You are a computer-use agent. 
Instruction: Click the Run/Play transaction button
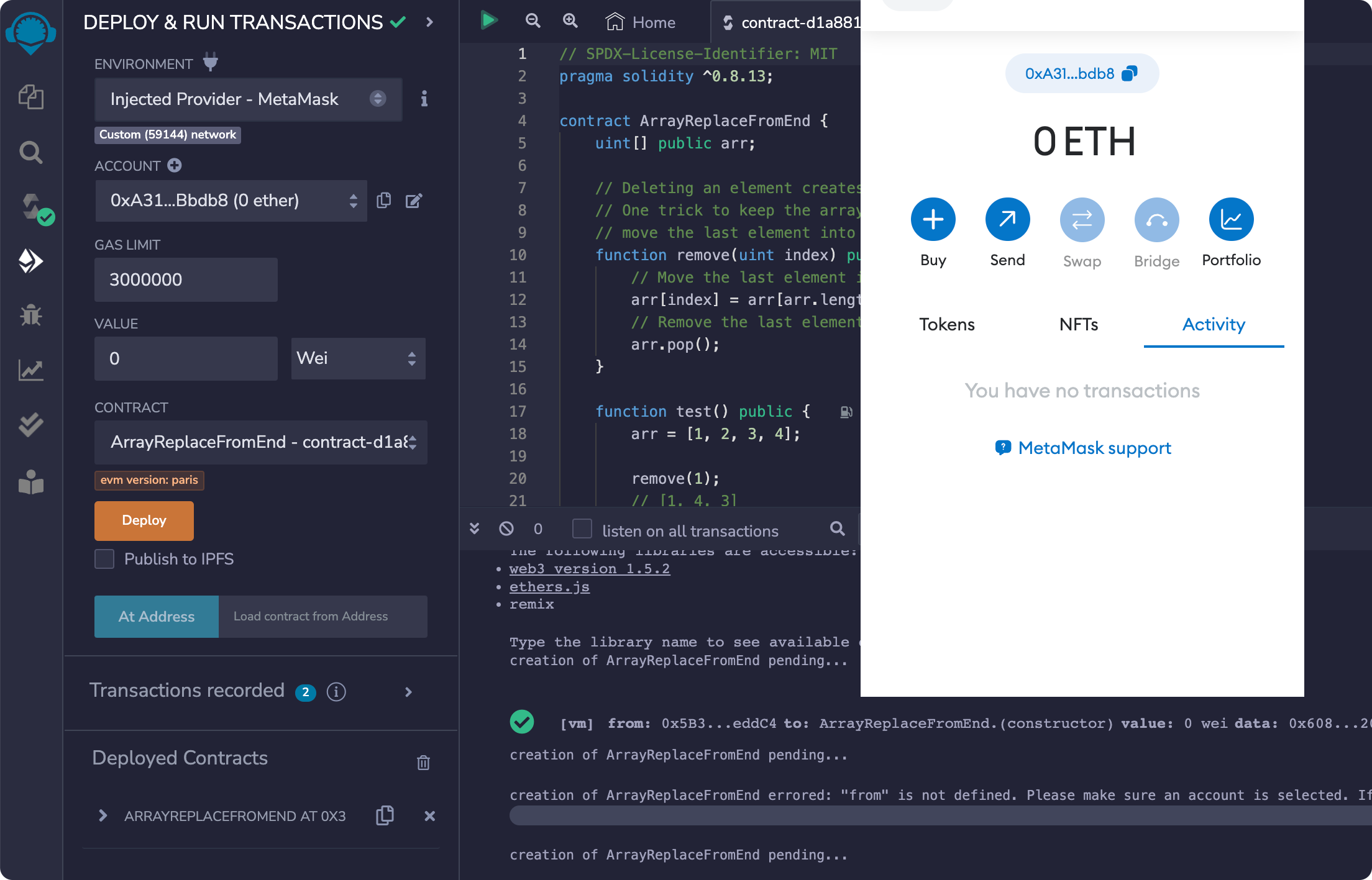pyautogui.click(x=488, y=20)
